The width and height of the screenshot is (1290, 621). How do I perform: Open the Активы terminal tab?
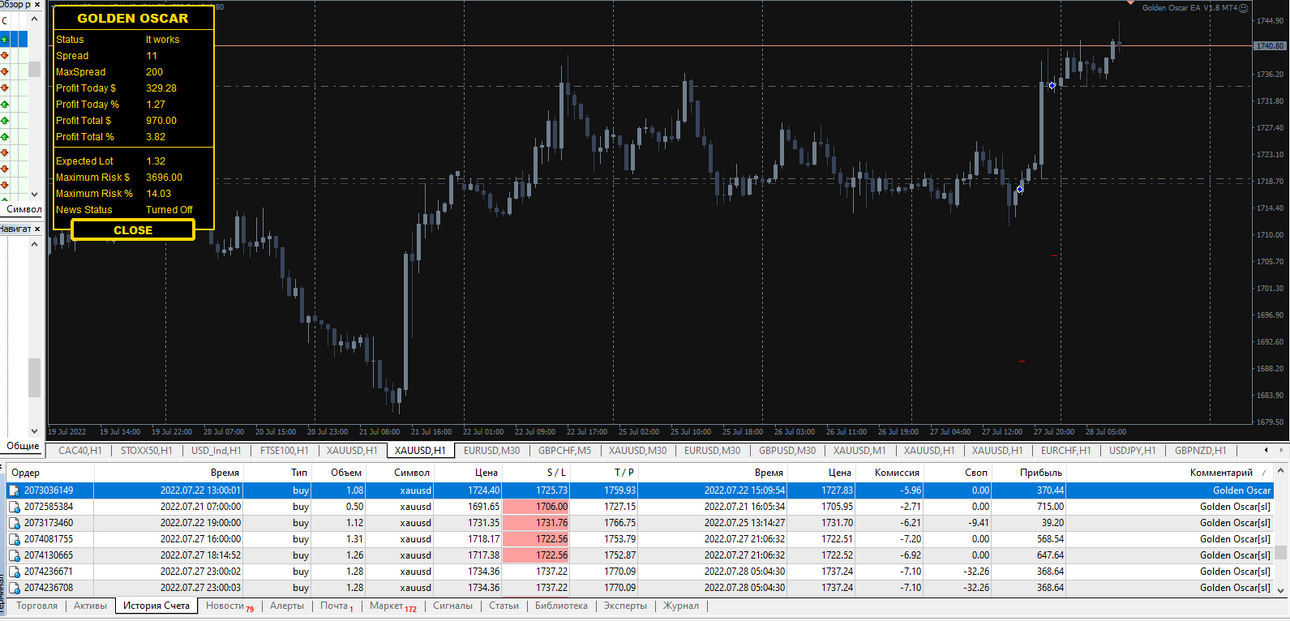(x=90, y=606)
